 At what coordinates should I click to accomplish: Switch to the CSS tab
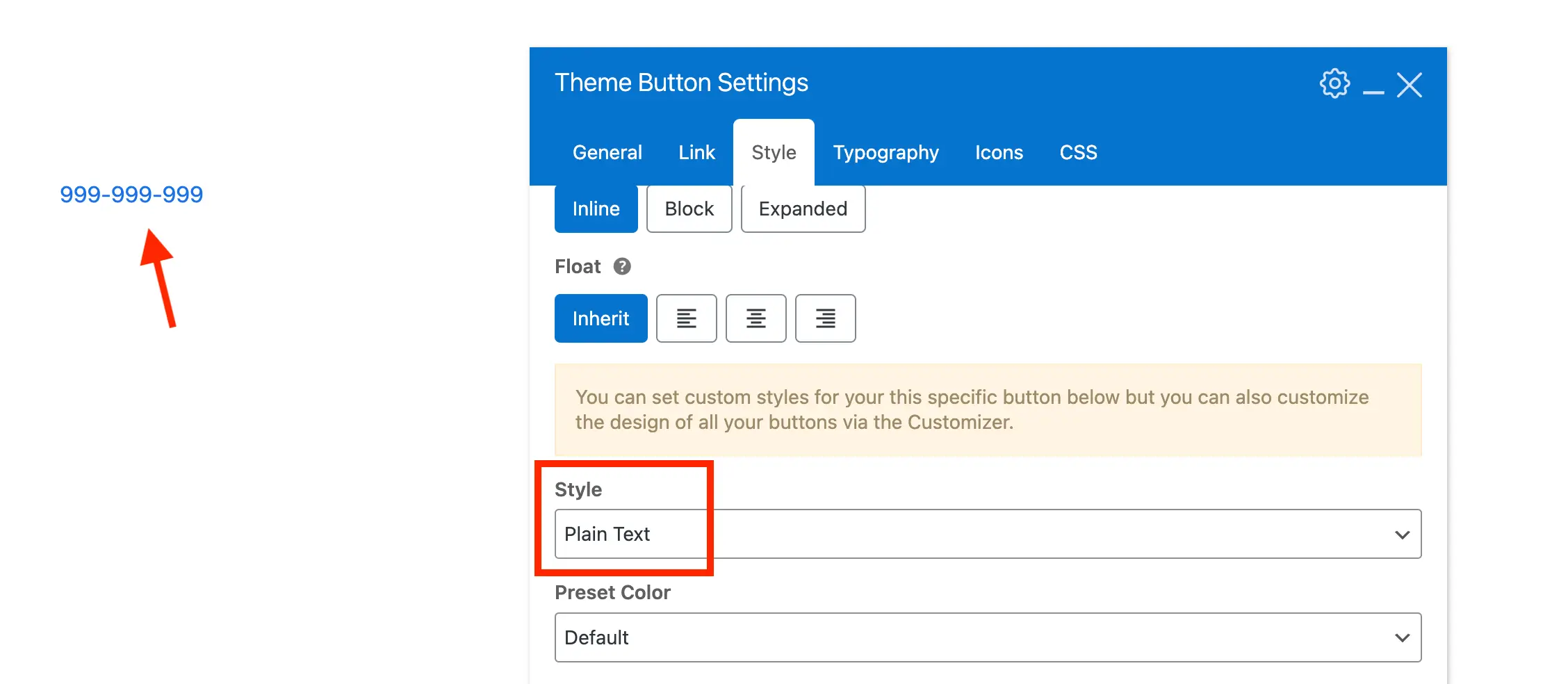pos(1079,152)
